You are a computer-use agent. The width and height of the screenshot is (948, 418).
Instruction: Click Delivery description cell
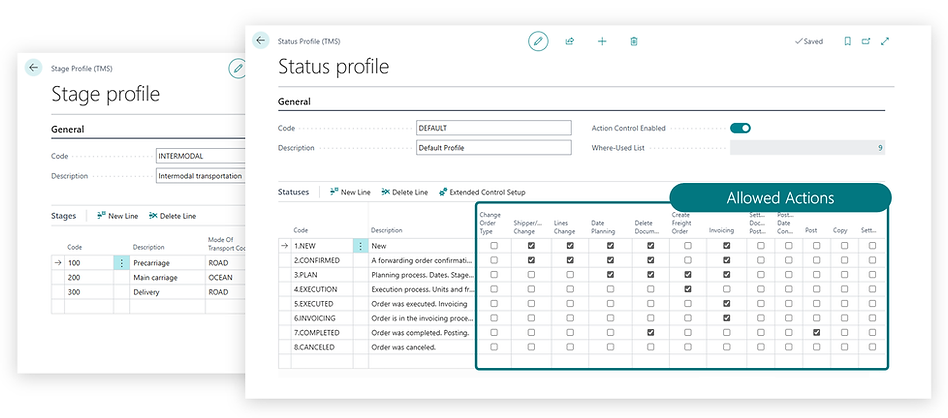[x=167, y=292]
